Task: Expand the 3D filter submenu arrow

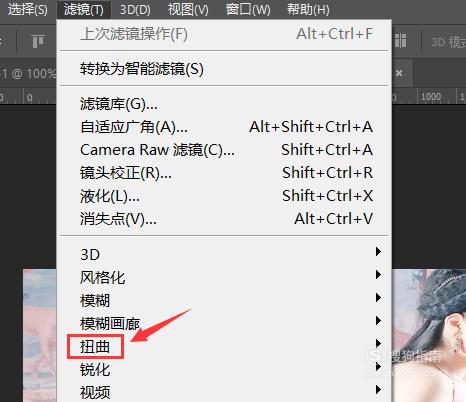Action: click(378, 251)
